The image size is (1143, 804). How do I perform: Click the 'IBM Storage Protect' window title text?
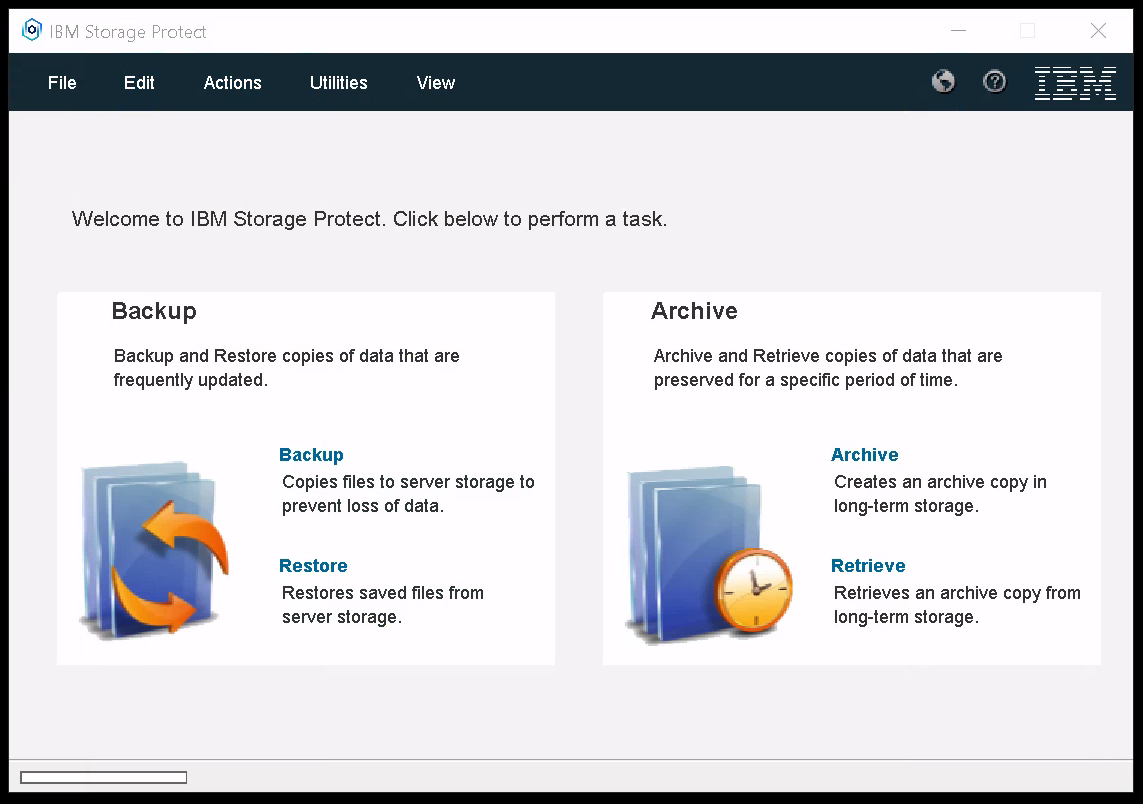[128, 32]
